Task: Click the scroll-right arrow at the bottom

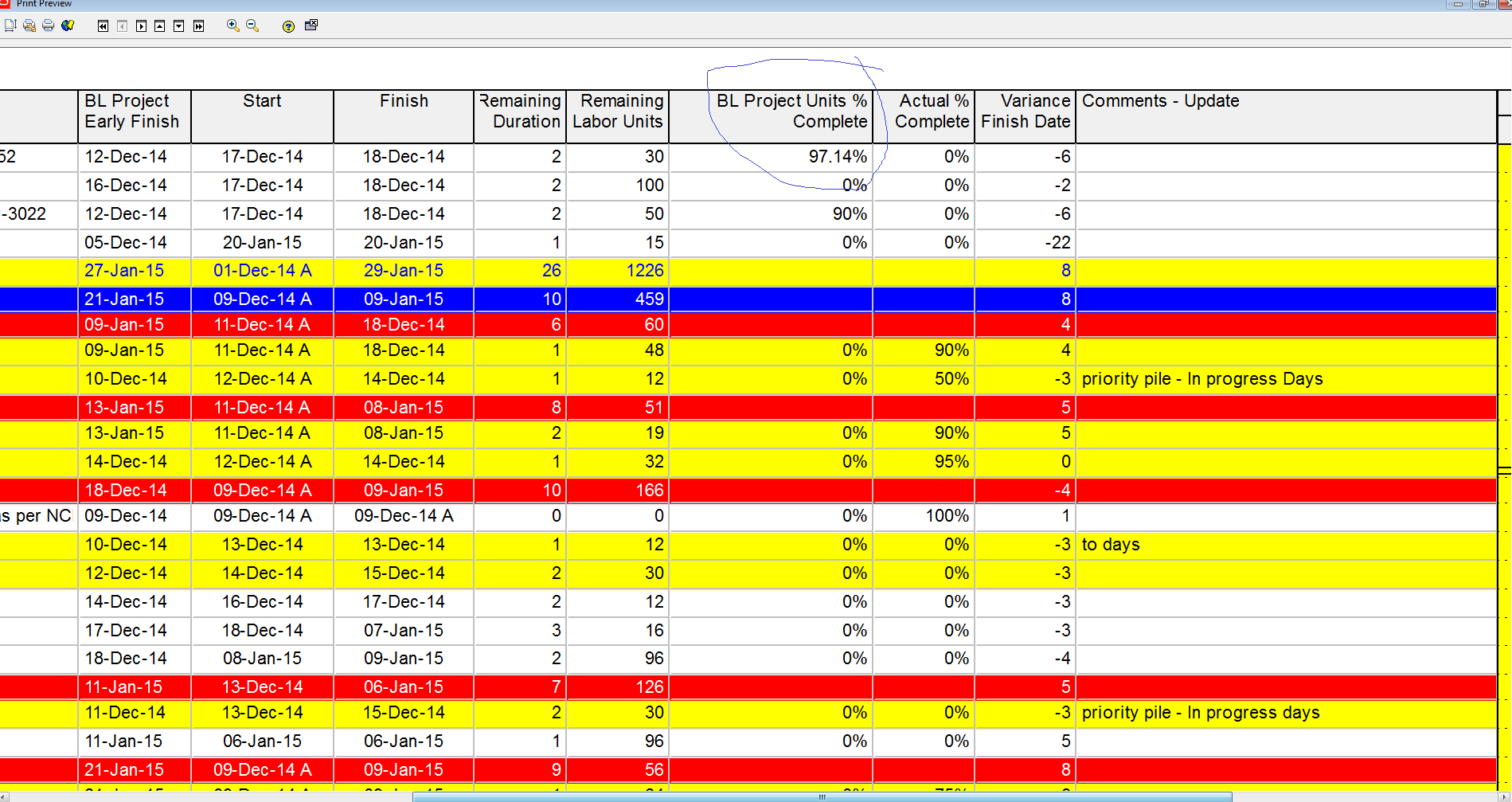Action: (x=1505, y=796)
